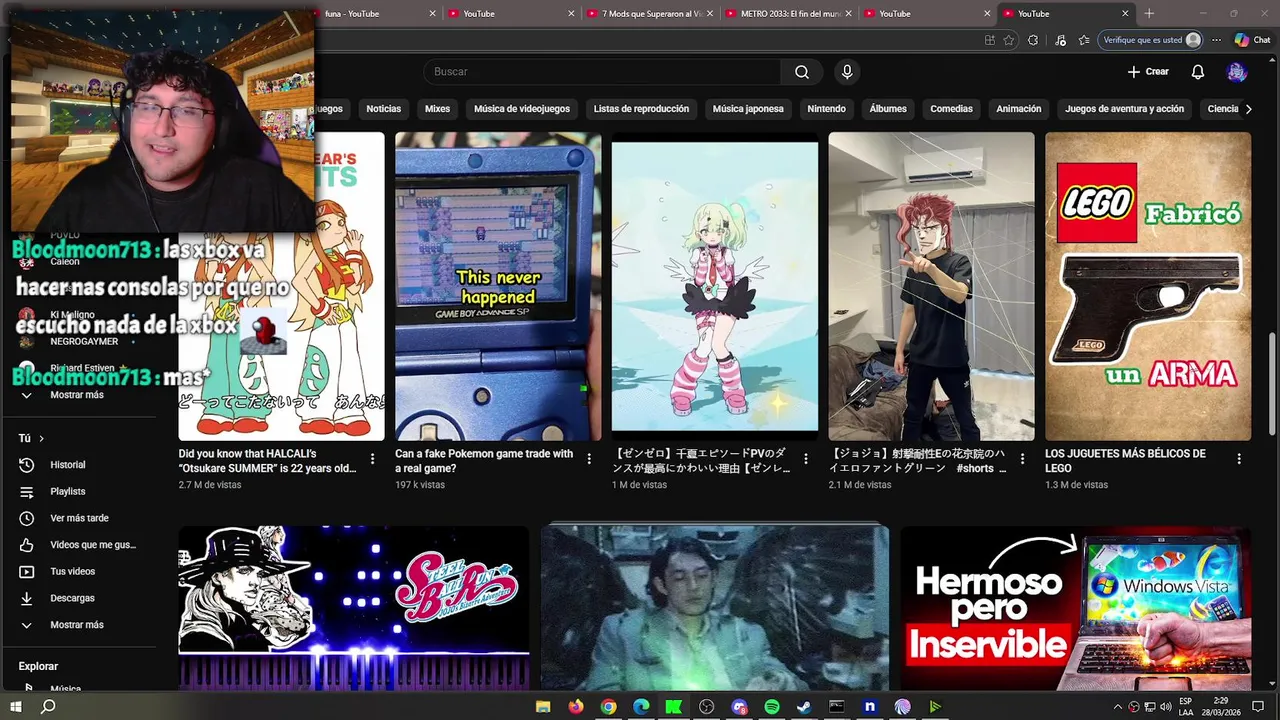Open the LEGO Fabricó un ARMA thumbnail

(x=1148, y=286)
